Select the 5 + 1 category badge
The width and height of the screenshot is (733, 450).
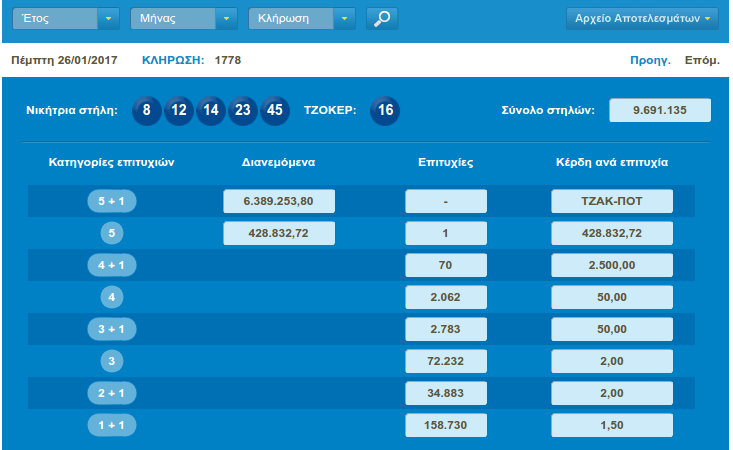point(112,201)
